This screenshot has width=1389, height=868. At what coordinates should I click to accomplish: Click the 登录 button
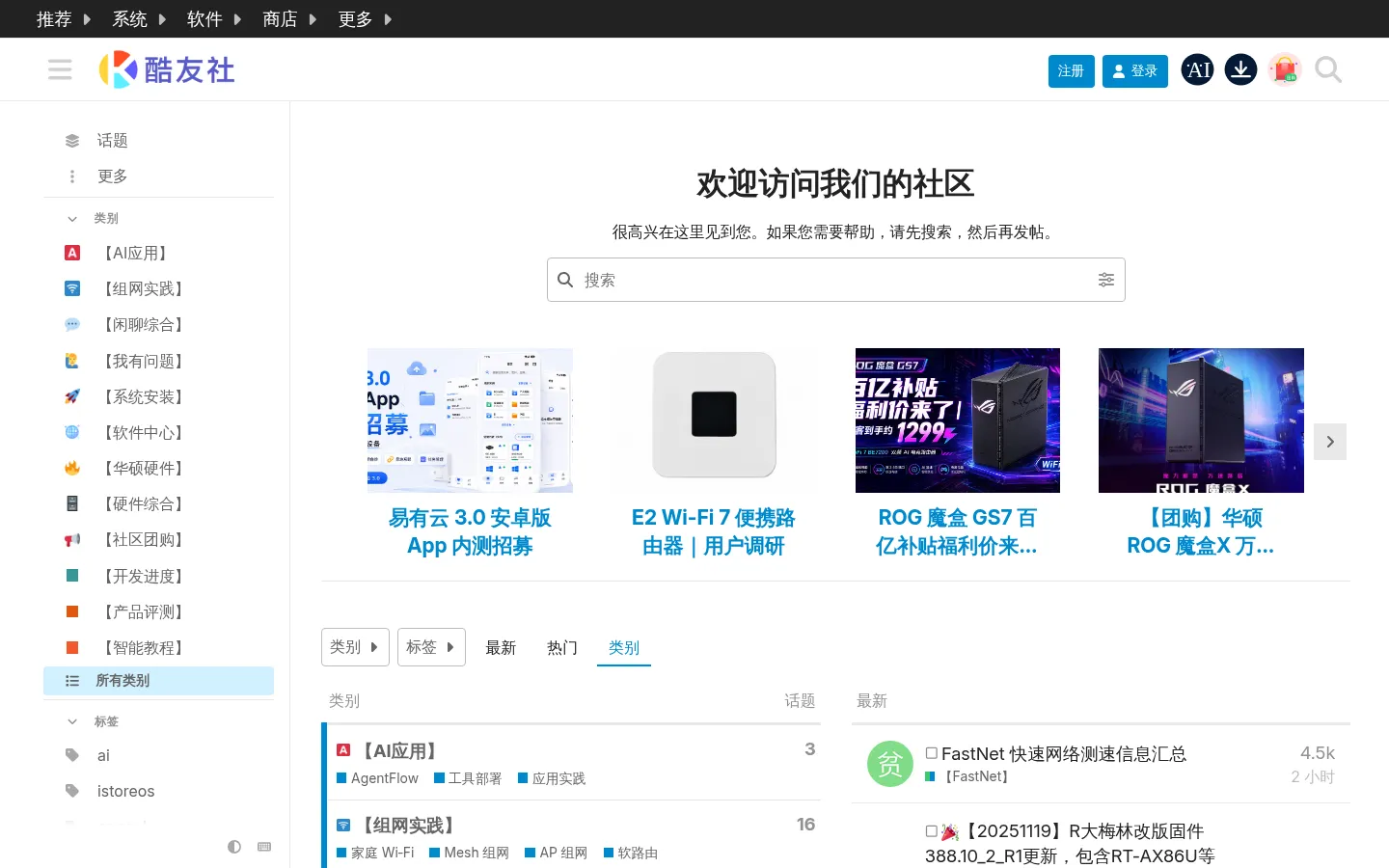coord(1135,71)
